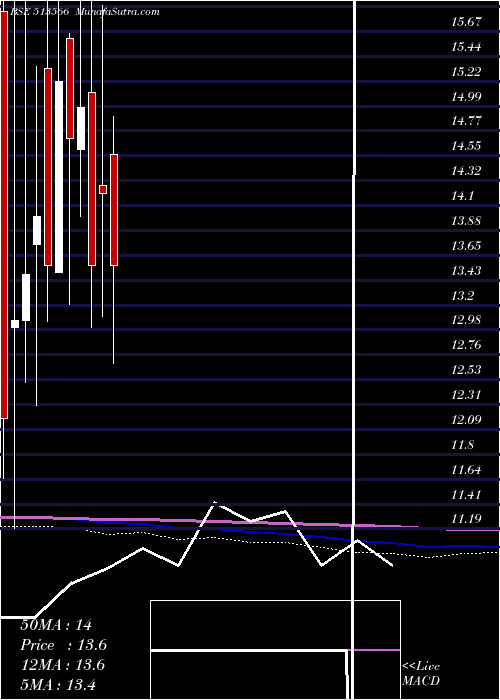
Task: Click the 13.88 price axis label
Action: click(467, 221)
